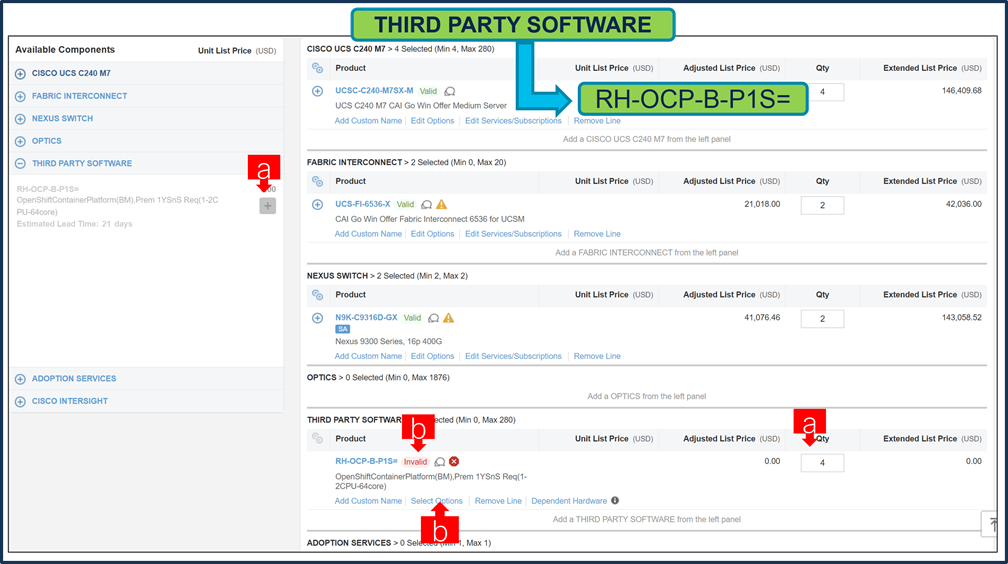Screen dimensions: 1008x564
Task: Click Add Custom Name for RH-OCP-B-P1S=
Action: point(368,501)
